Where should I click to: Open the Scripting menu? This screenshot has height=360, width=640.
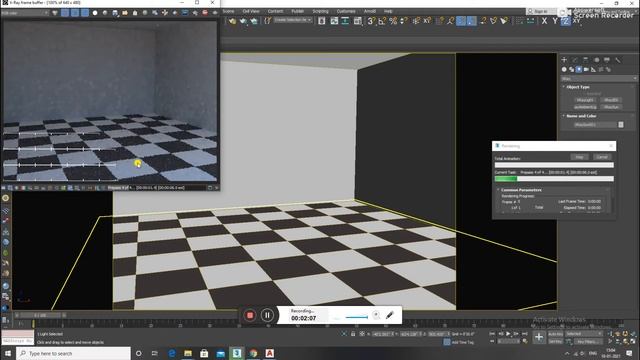click(320, 11)
